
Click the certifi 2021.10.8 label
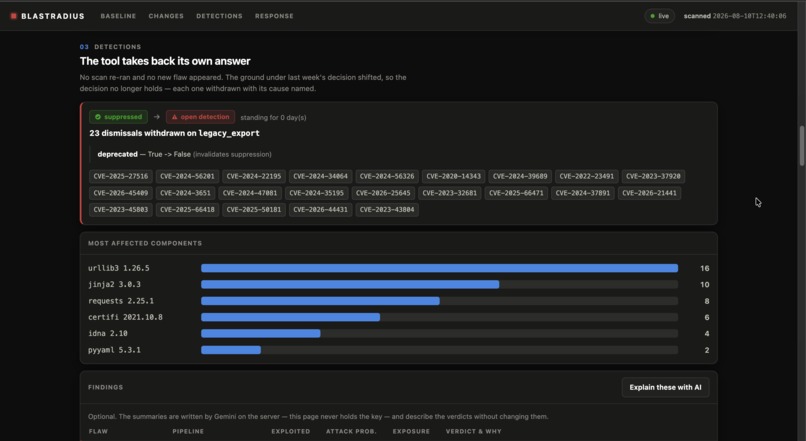[125, 317]
